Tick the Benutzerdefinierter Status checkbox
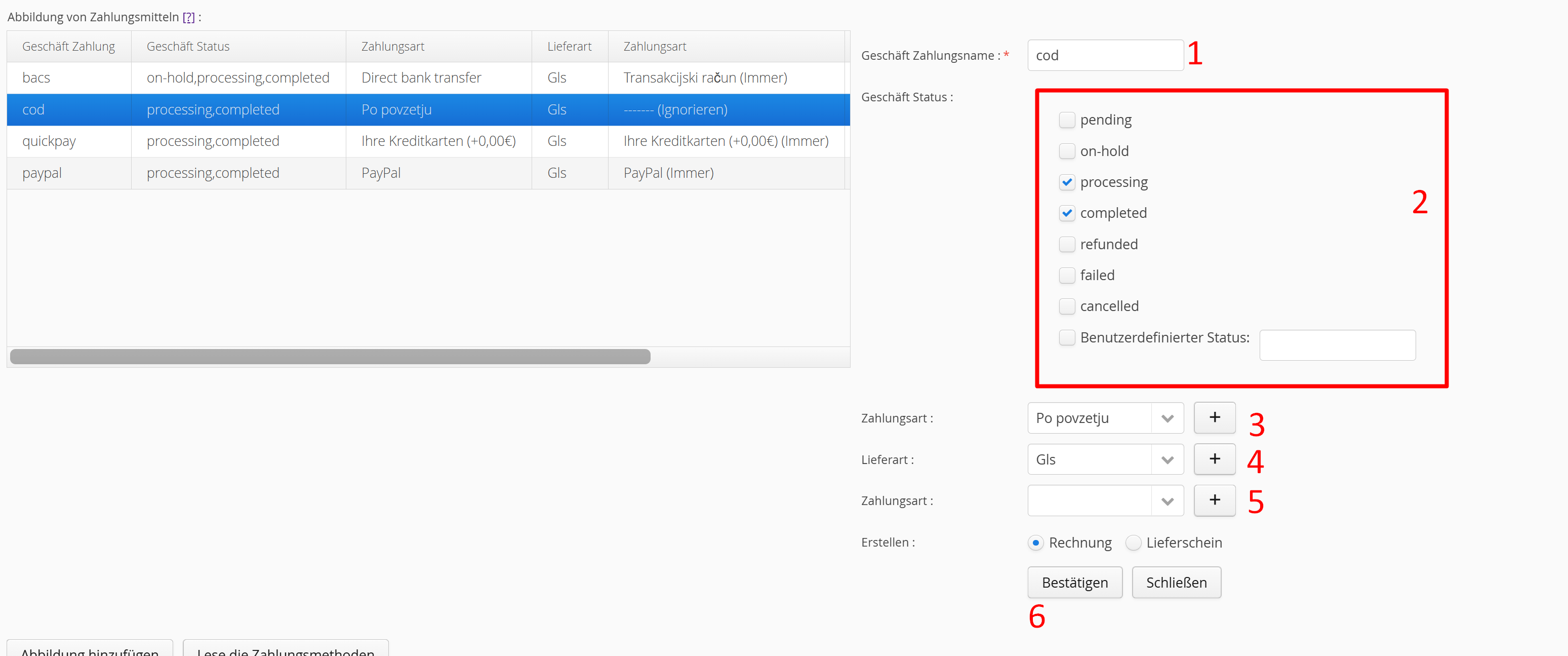This screenshot has height=656, width=1568. [1066, 337]
